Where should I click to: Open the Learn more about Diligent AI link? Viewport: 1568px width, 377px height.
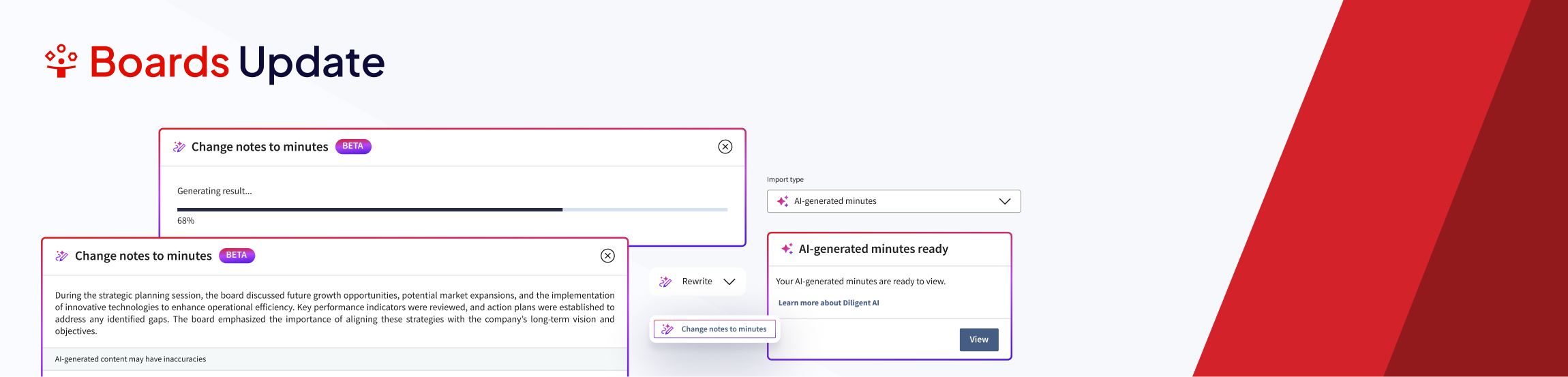pos(828,303)
